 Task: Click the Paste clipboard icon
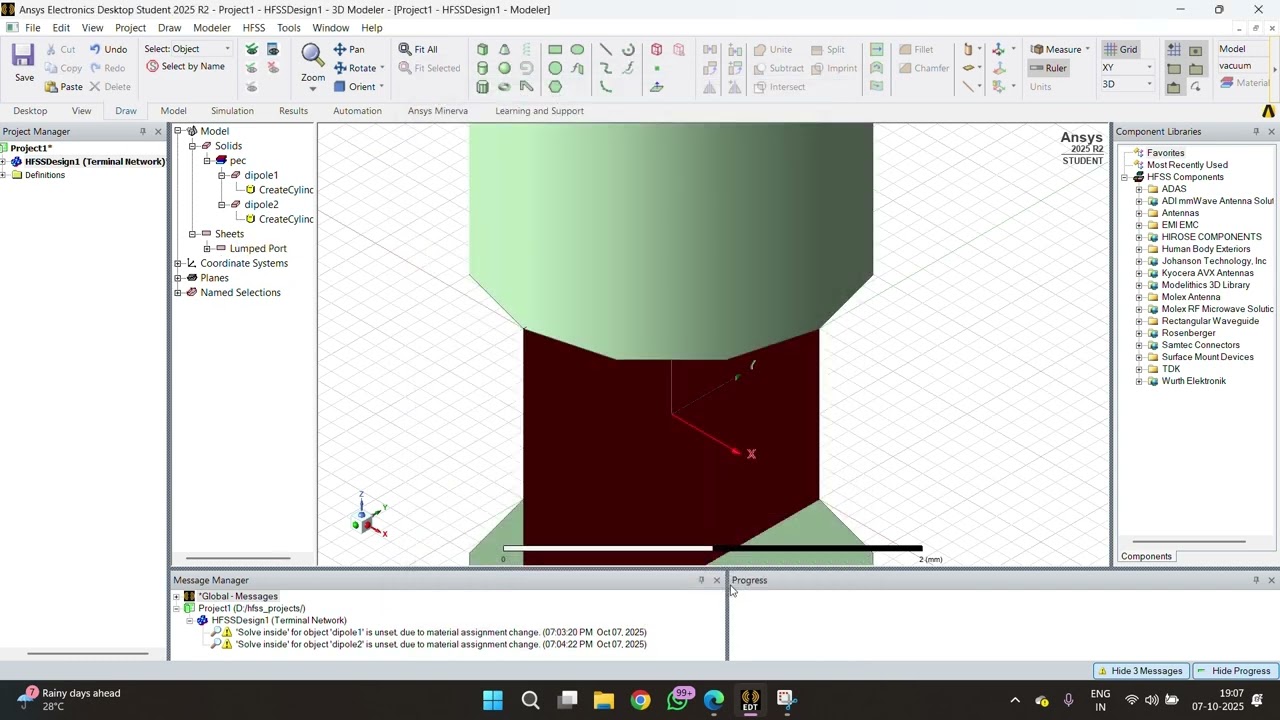tap(51, 87)
